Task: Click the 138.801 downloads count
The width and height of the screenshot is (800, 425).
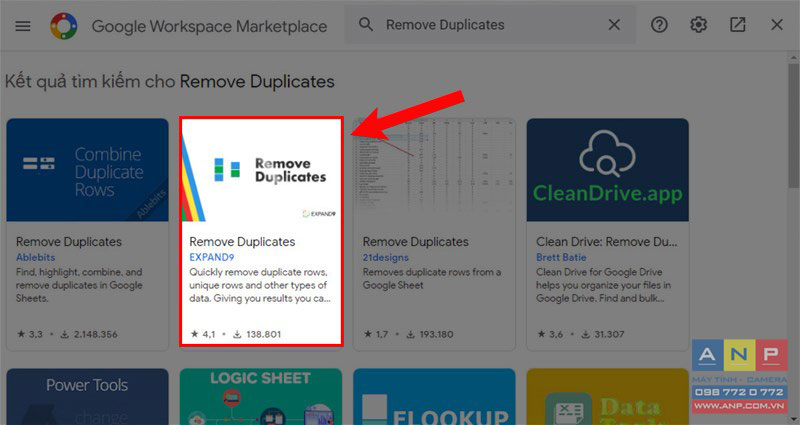Action: click(x=257, y=335)
